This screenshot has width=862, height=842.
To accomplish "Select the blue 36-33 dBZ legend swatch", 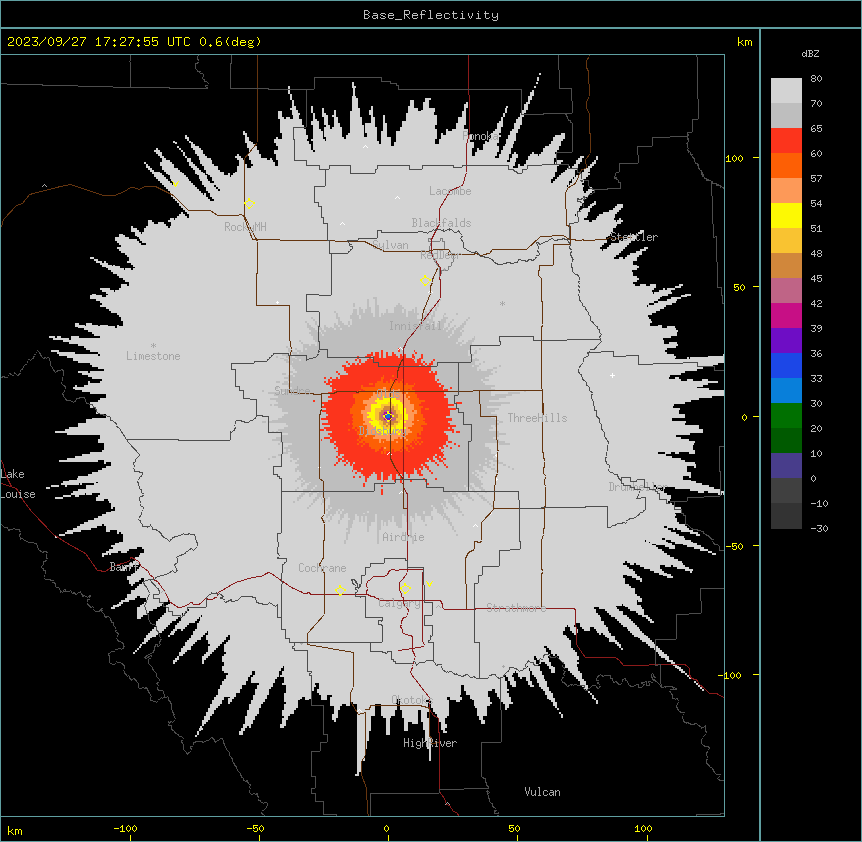I will click(786, 365).
